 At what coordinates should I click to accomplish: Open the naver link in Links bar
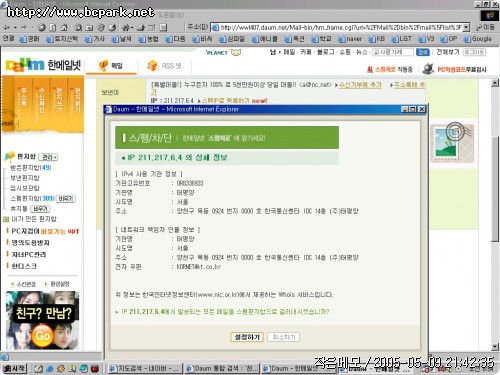(350, 39)
